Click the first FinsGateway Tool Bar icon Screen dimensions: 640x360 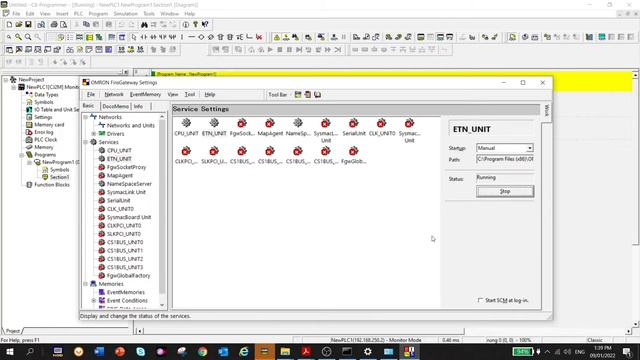[298, 94]
